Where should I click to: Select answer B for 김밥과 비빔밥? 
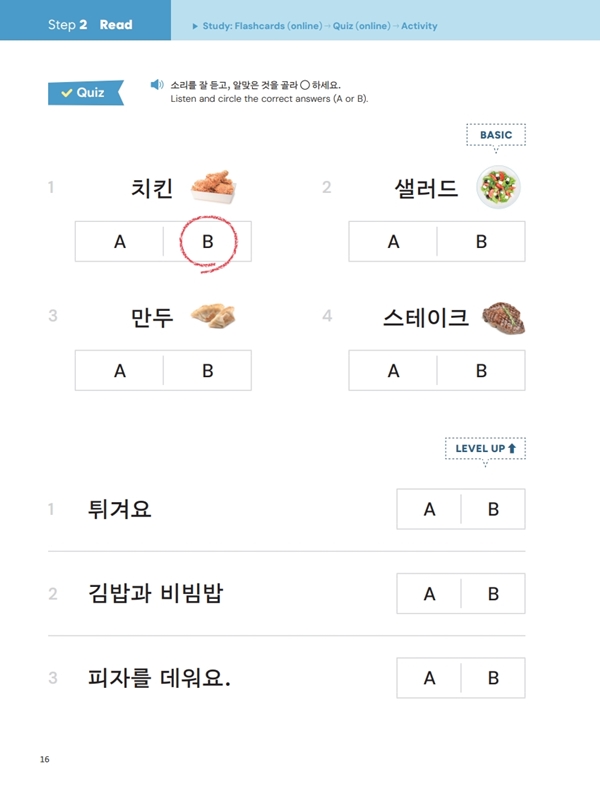click(x=493, y=593)
